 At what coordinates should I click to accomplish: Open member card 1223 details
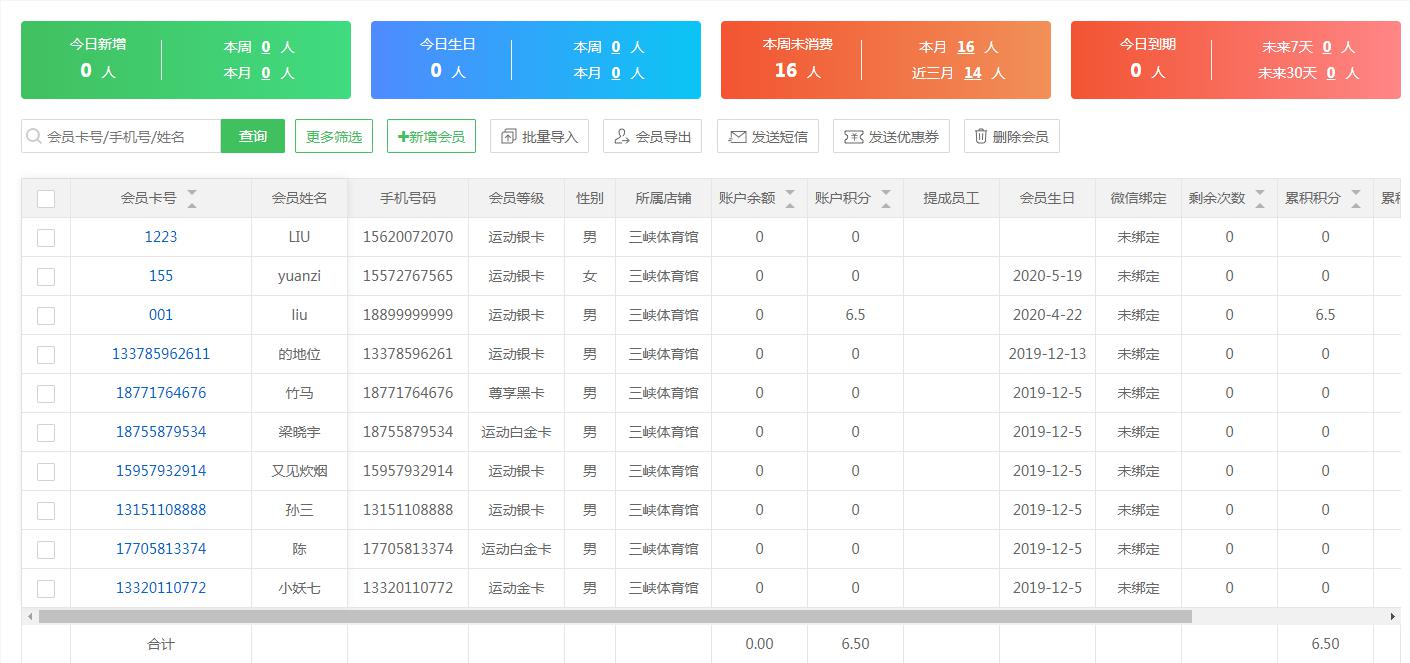(x=160, y=237)
